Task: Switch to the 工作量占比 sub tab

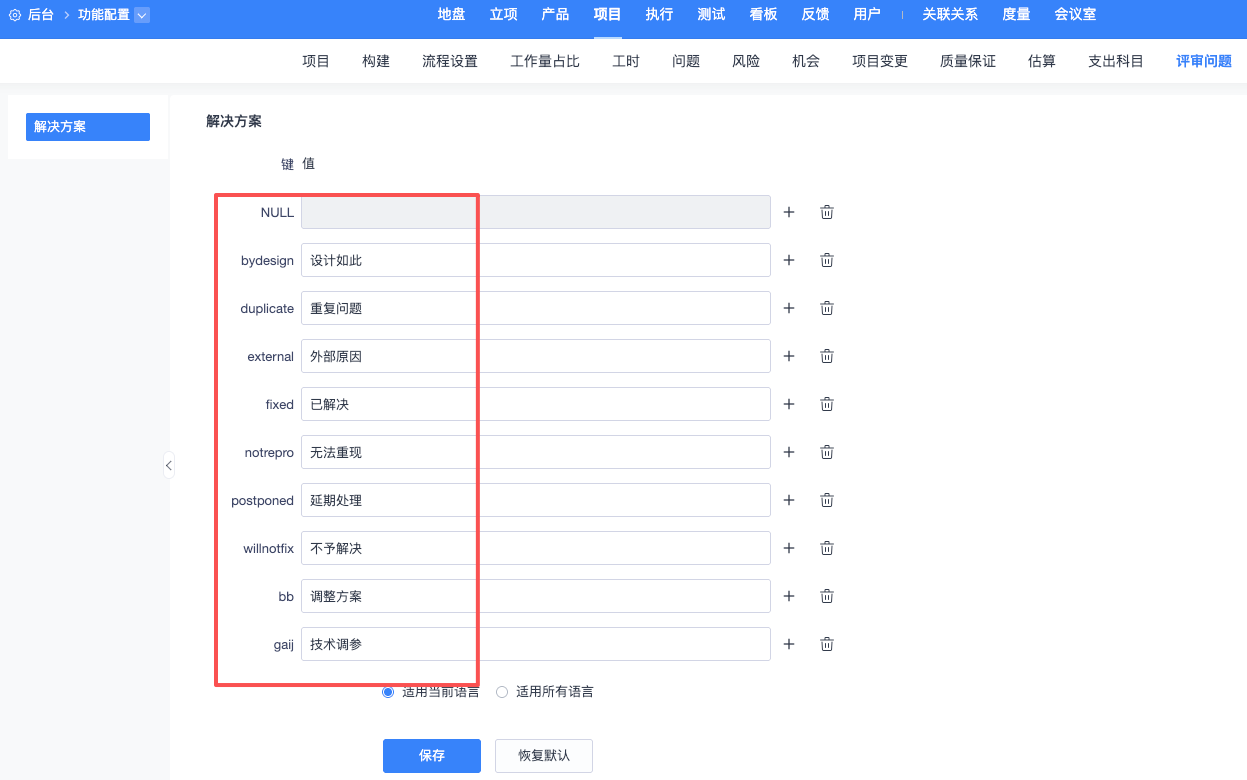Action: (545, 61)
